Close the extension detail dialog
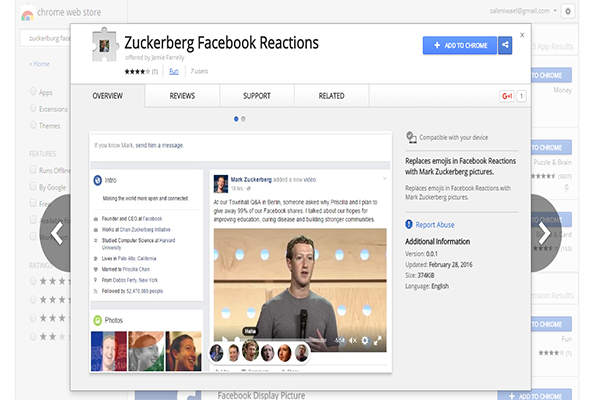Viewport: 600px width, 400px height. click(522, 35)
